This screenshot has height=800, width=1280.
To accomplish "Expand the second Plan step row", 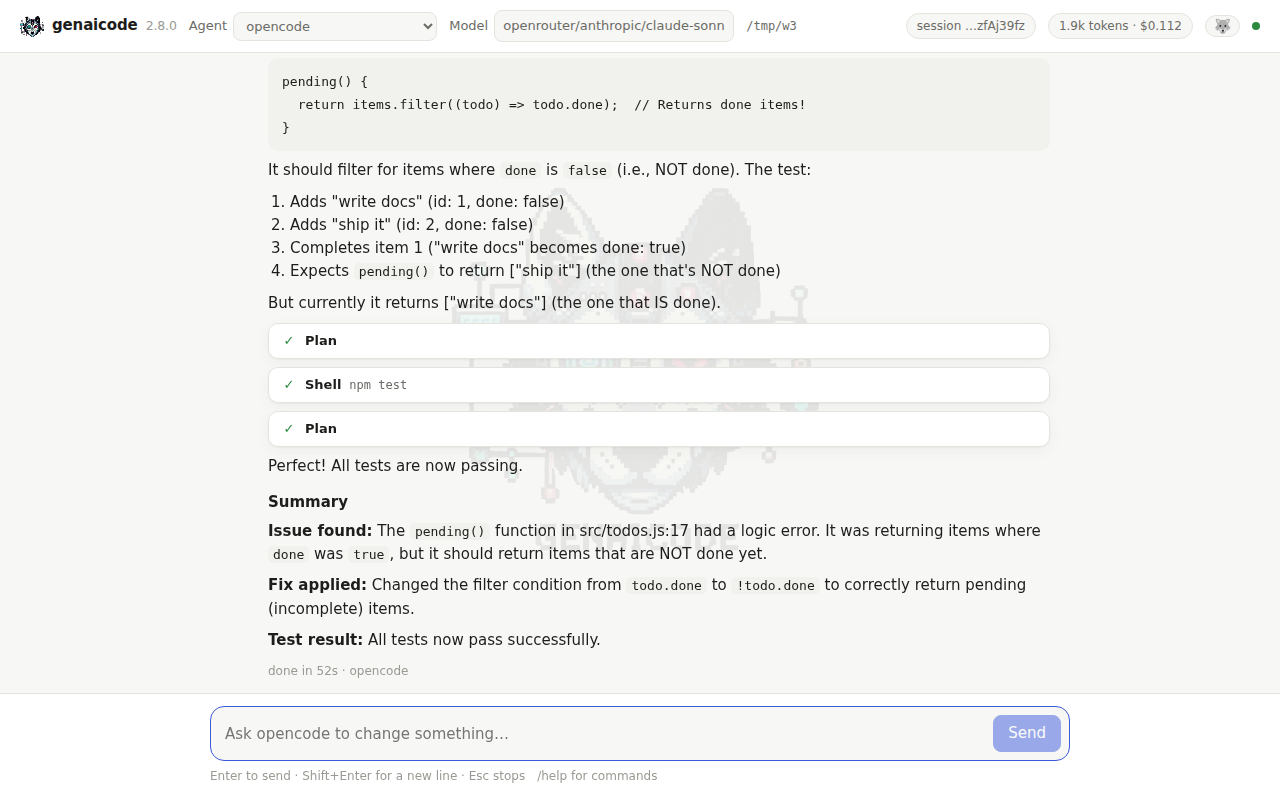I will pos(659,429).
